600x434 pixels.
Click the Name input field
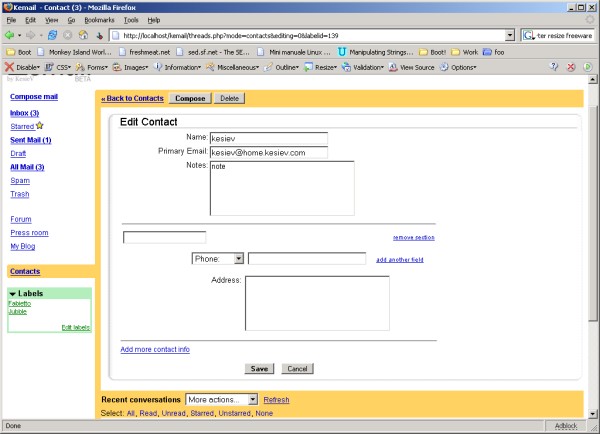coord(269,138)
